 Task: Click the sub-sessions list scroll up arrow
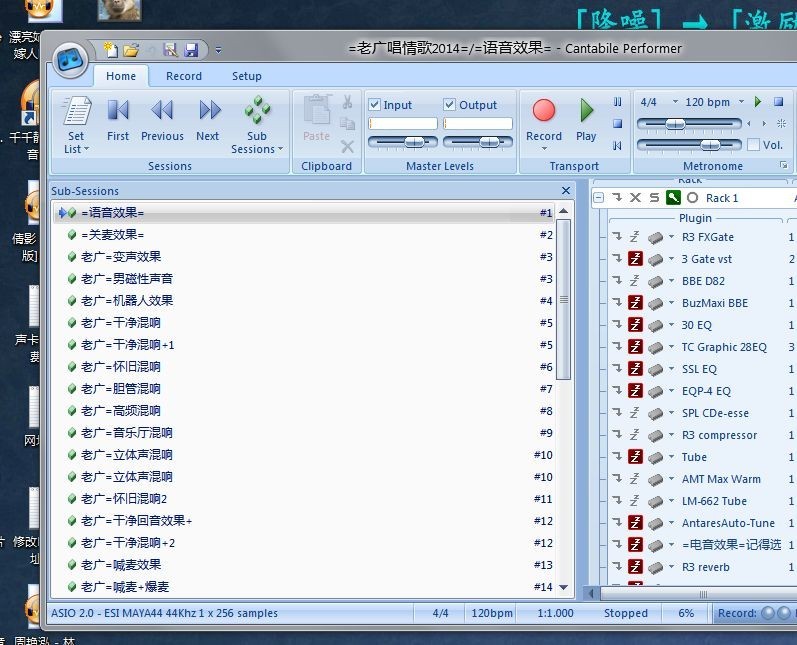point(564,211)
